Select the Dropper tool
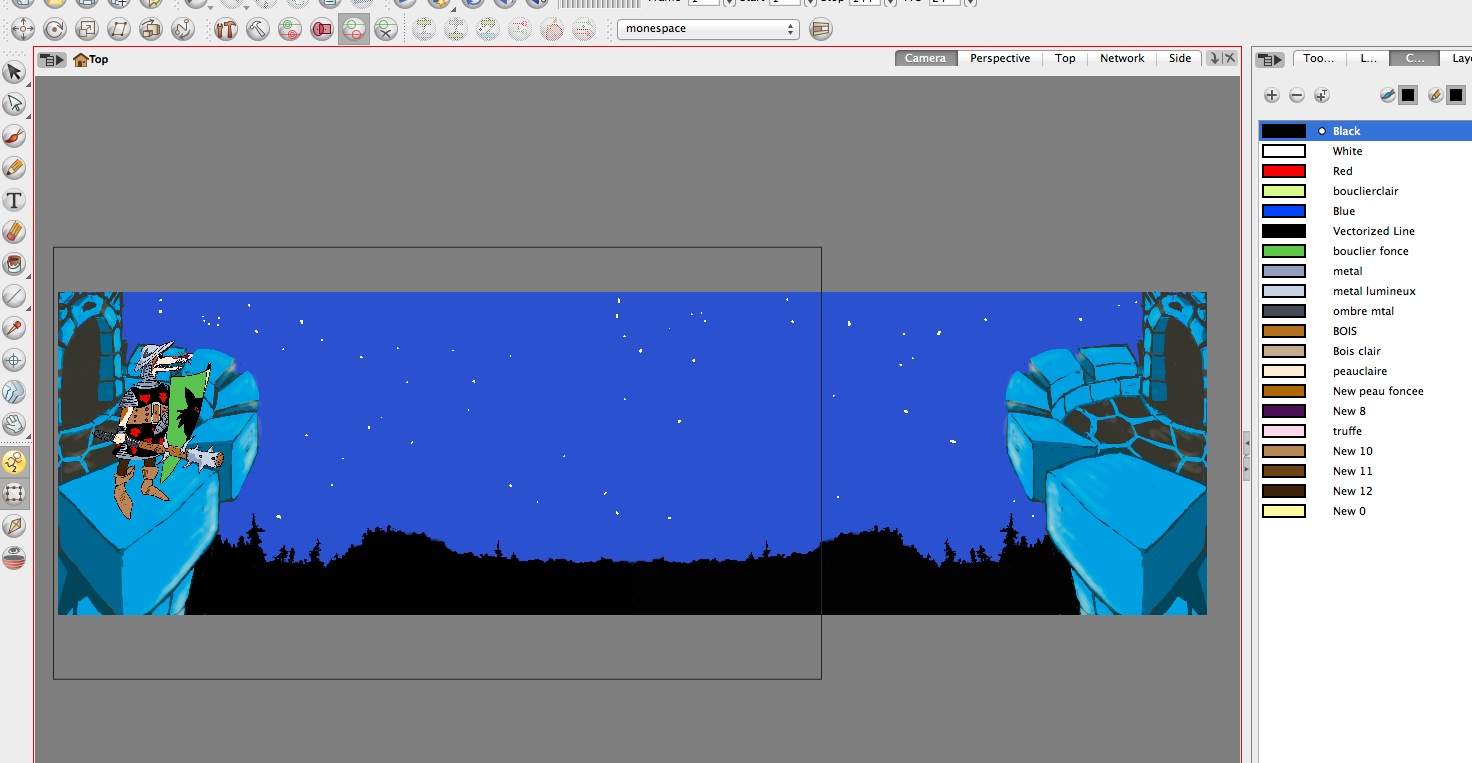Image resolution: width=1472 pixels, height=763 pixels. tap(14, 328)
